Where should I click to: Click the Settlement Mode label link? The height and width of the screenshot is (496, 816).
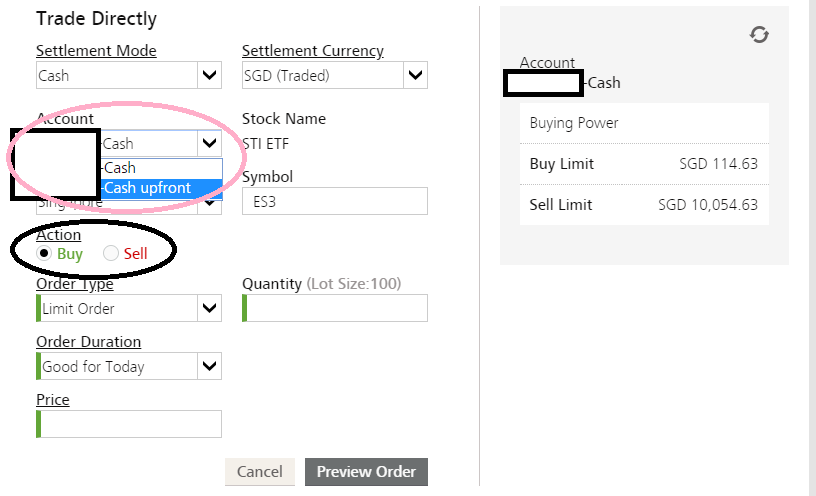pos(96,51)
